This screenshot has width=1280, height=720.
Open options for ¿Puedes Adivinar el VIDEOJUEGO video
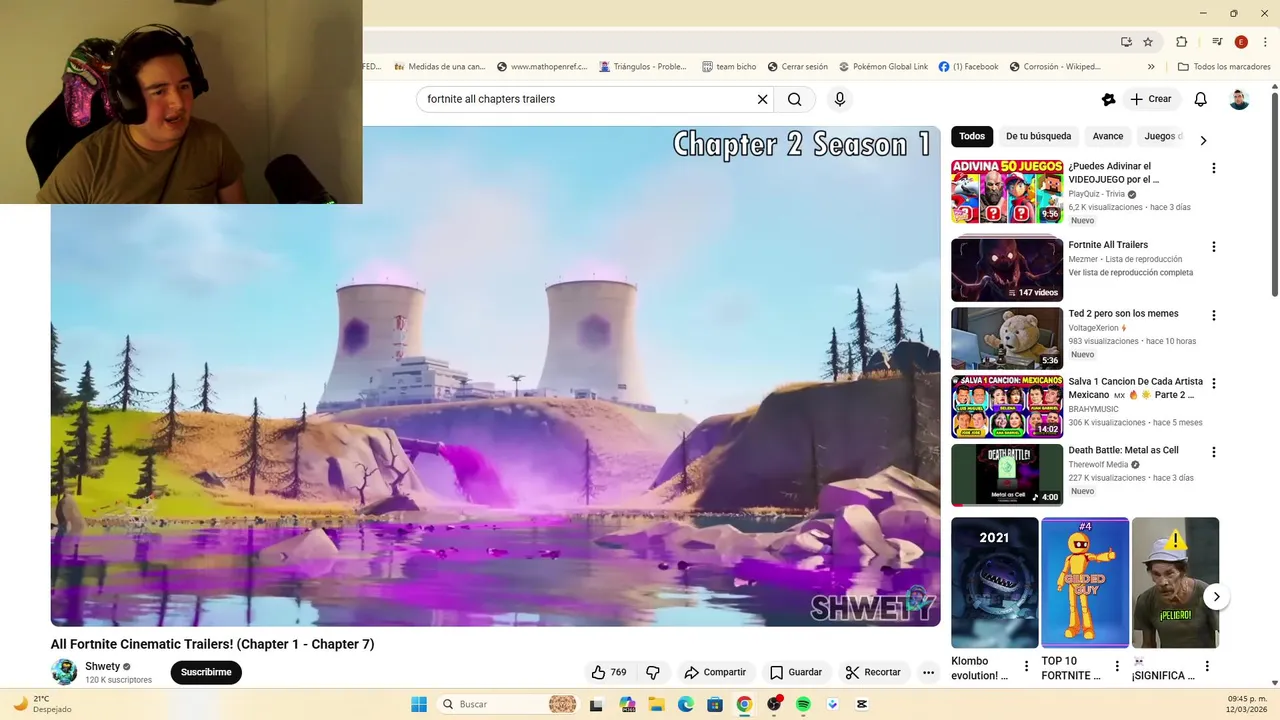[1214, 168]
